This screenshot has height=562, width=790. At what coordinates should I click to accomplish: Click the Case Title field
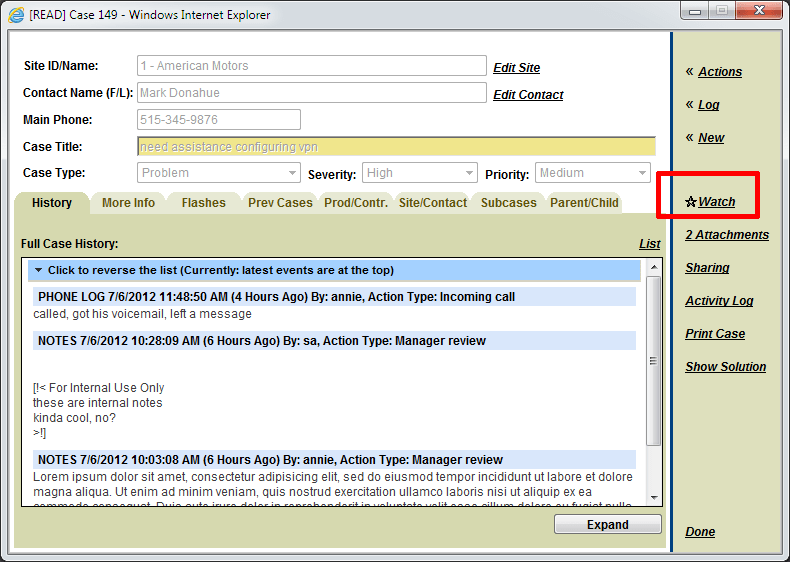tap(396, 147)
